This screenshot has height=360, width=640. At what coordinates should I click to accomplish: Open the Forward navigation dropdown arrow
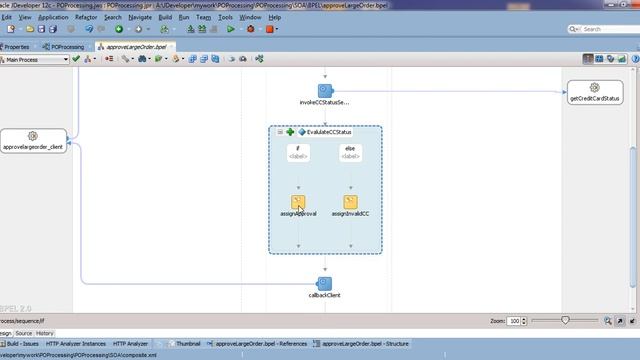click(148, 29)
